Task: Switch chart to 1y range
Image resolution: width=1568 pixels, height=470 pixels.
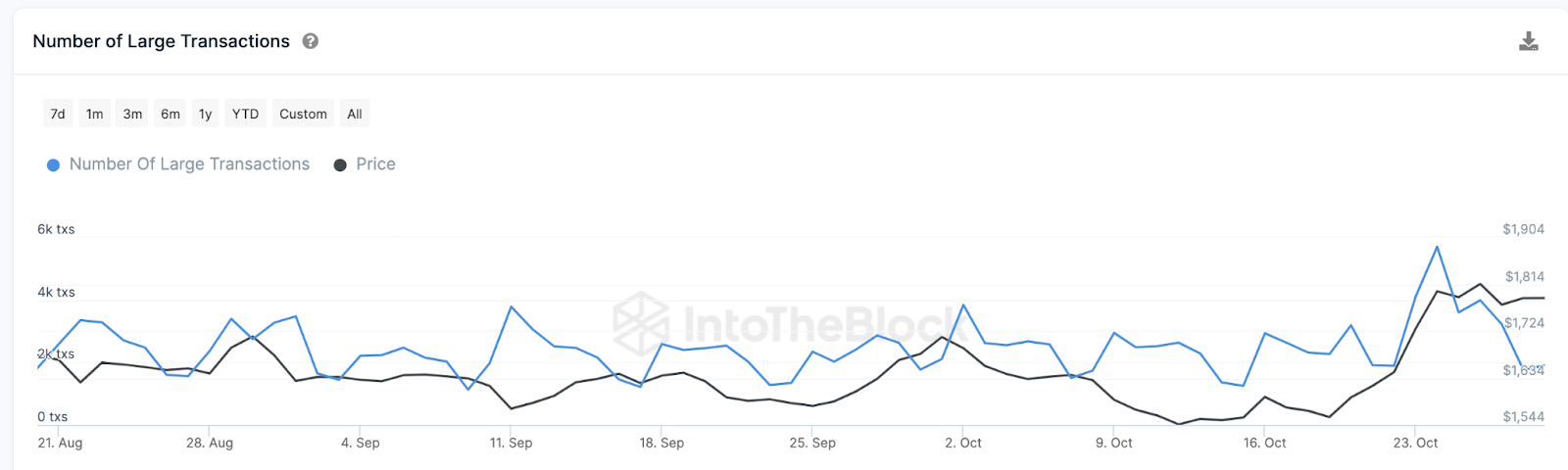Action: (205, 114)
